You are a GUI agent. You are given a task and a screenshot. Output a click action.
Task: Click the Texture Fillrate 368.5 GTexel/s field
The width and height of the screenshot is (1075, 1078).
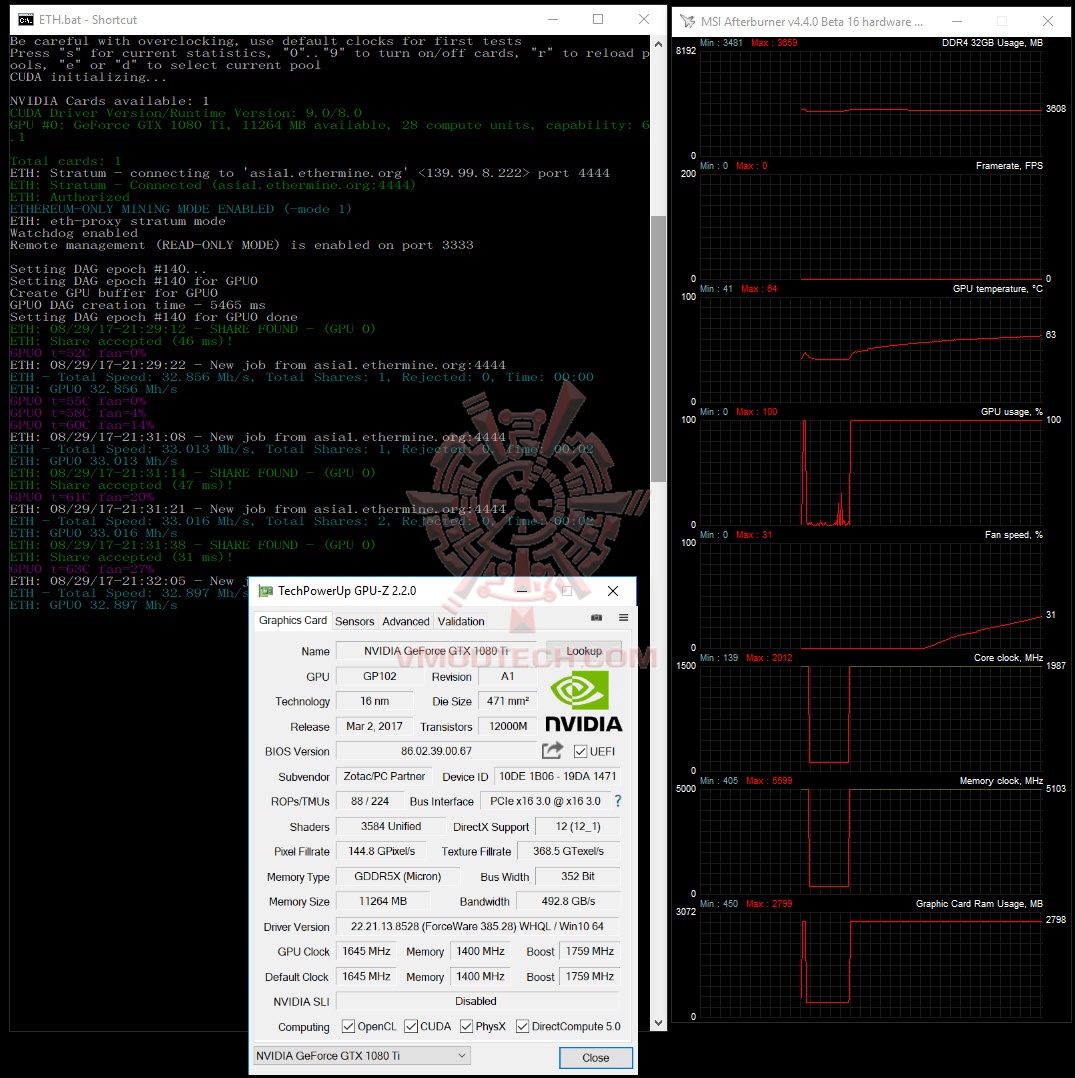[568, 850]
